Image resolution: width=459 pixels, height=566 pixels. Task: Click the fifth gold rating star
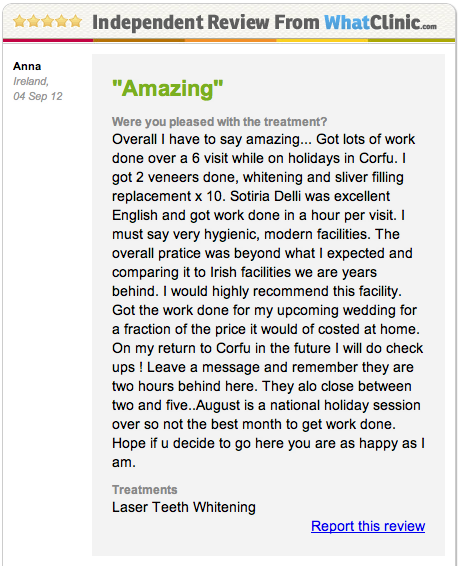click(76, 21)
